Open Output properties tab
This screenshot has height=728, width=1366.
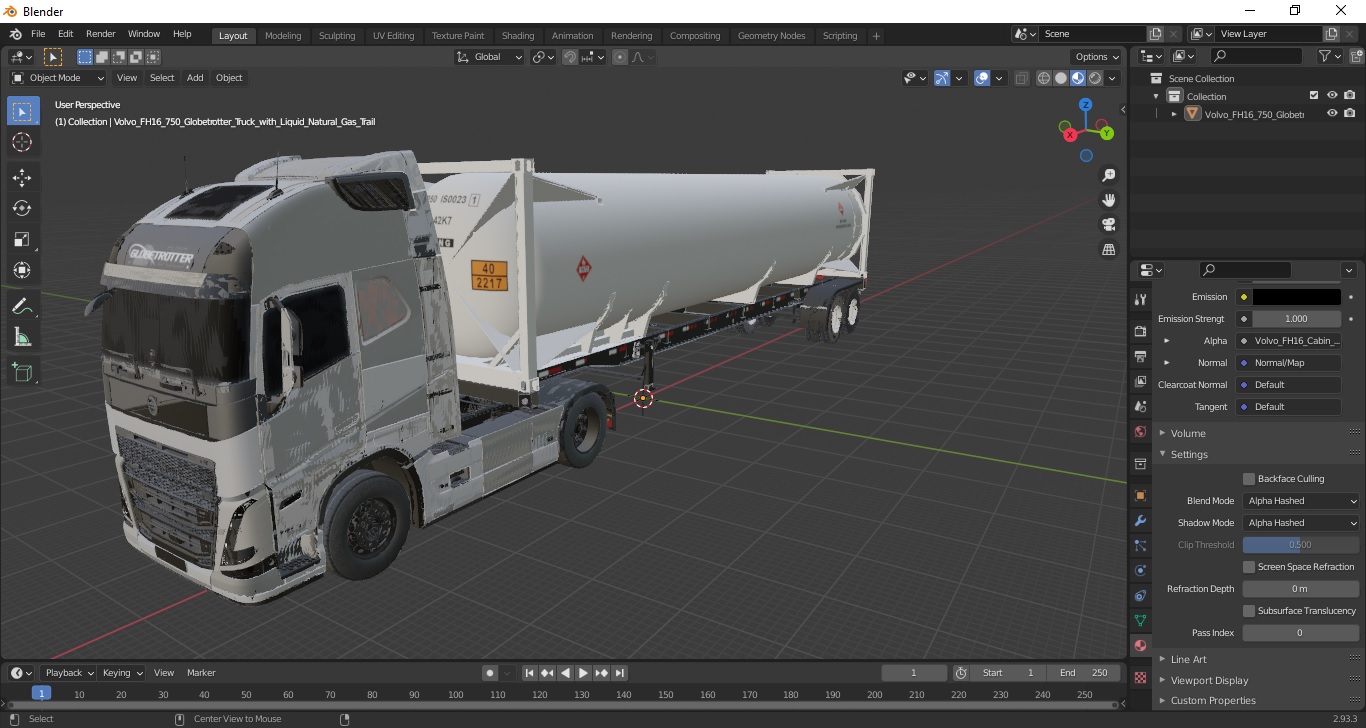tap(1140, 356)
